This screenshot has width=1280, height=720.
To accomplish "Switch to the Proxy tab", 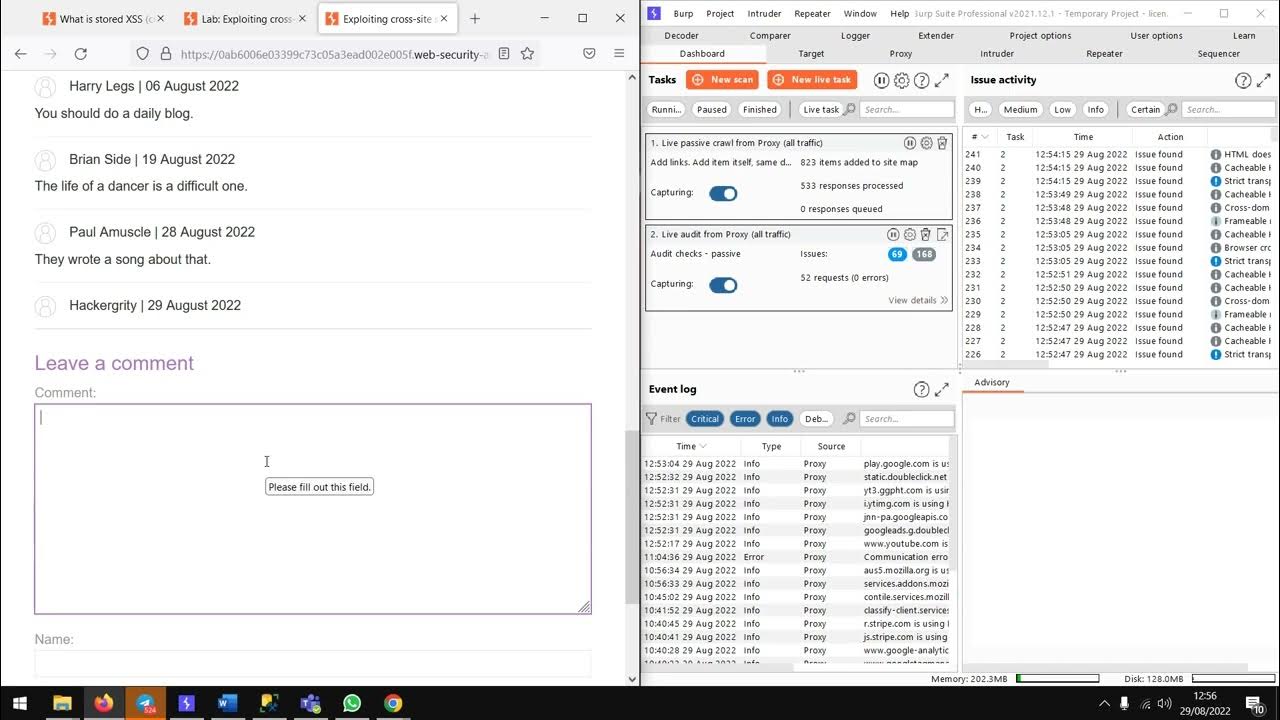I will [x=900, y=54].
